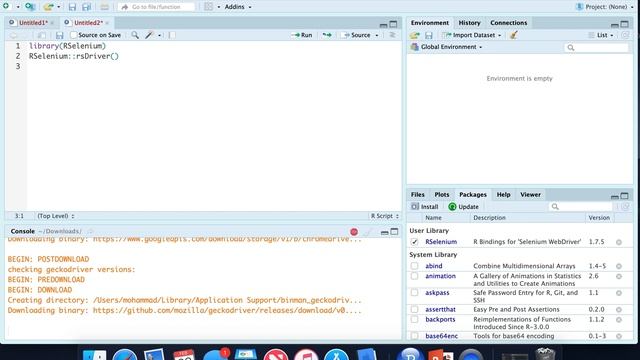
Task: Click the document outline icon in editor
Action: click(x=392, y=35)
